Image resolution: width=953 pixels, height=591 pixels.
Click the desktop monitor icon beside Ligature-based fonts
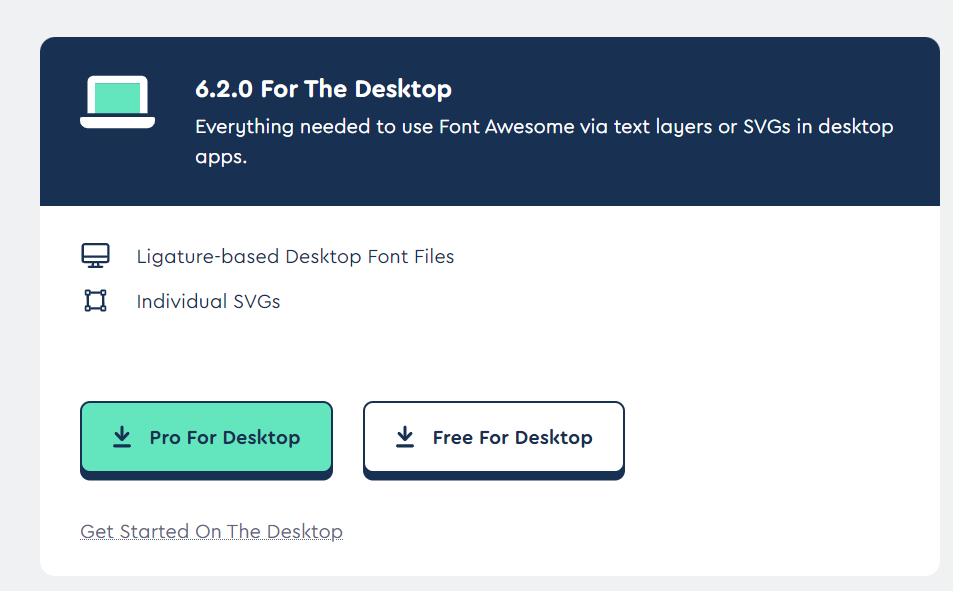pyautogui.click(x=95, y=256)
